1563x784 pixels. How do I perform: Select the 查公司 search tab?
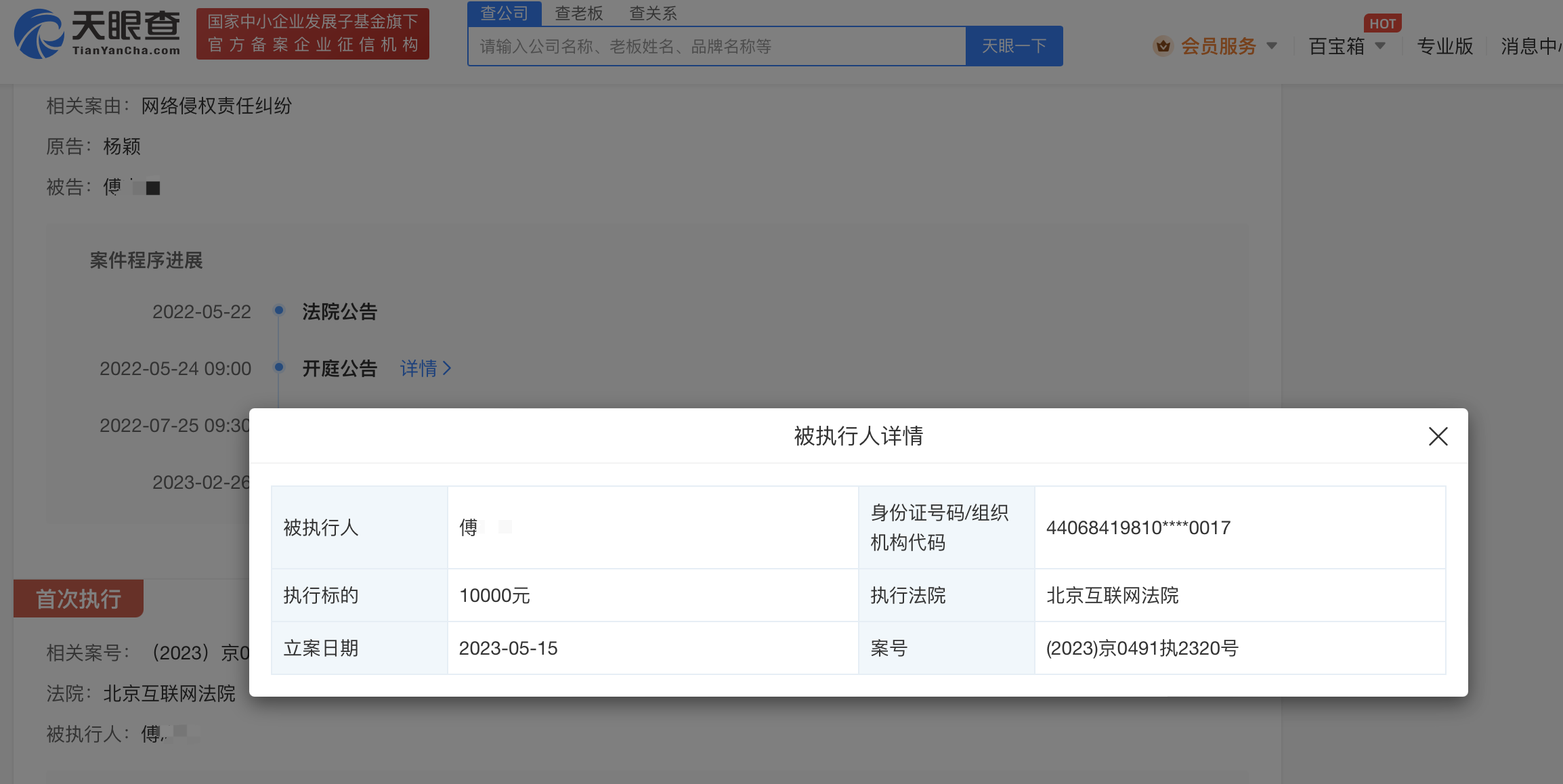click(505, 13)
